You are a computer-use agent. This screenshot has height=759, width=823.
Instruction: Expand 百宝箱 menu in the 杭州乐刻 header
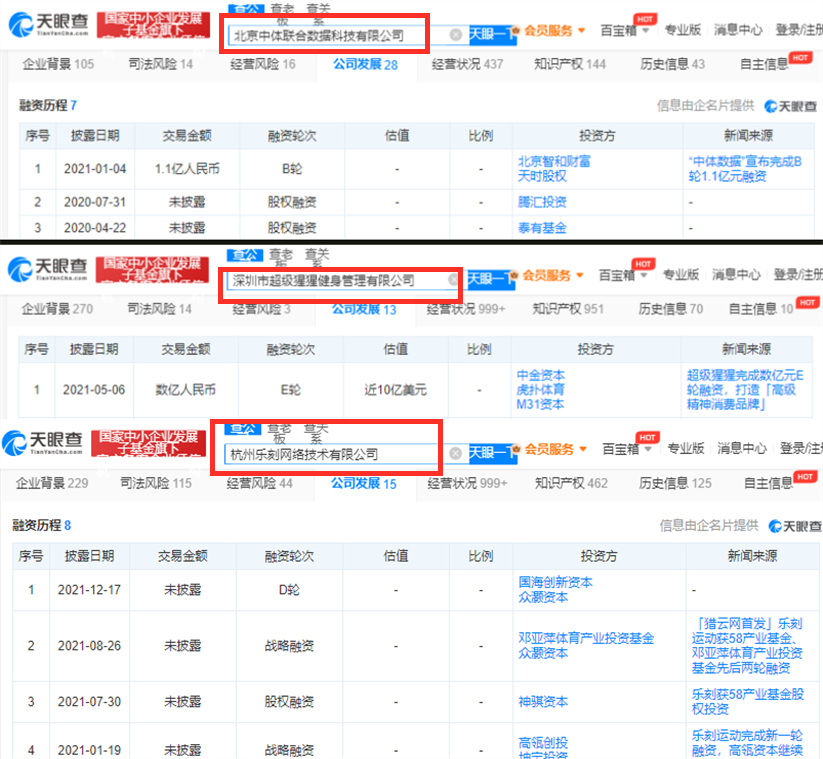pyautogui.click(x=627, y=449)
